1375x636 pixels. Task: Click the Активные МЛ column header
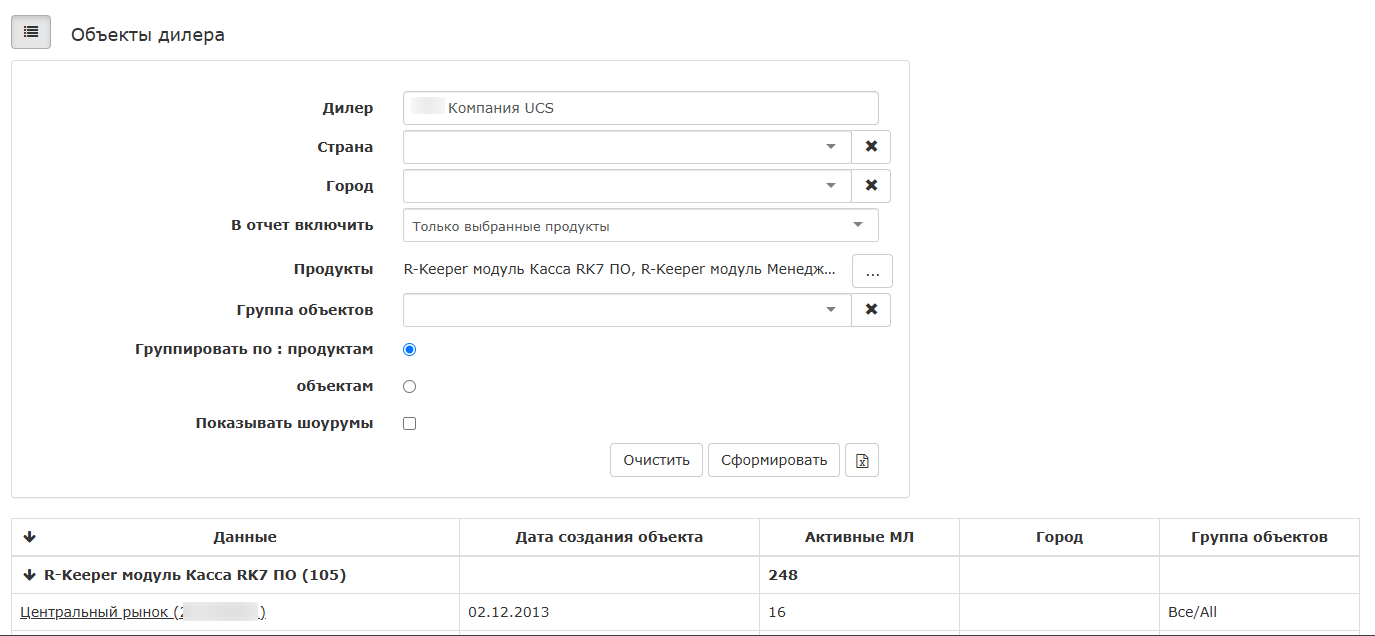coord(859,538)
